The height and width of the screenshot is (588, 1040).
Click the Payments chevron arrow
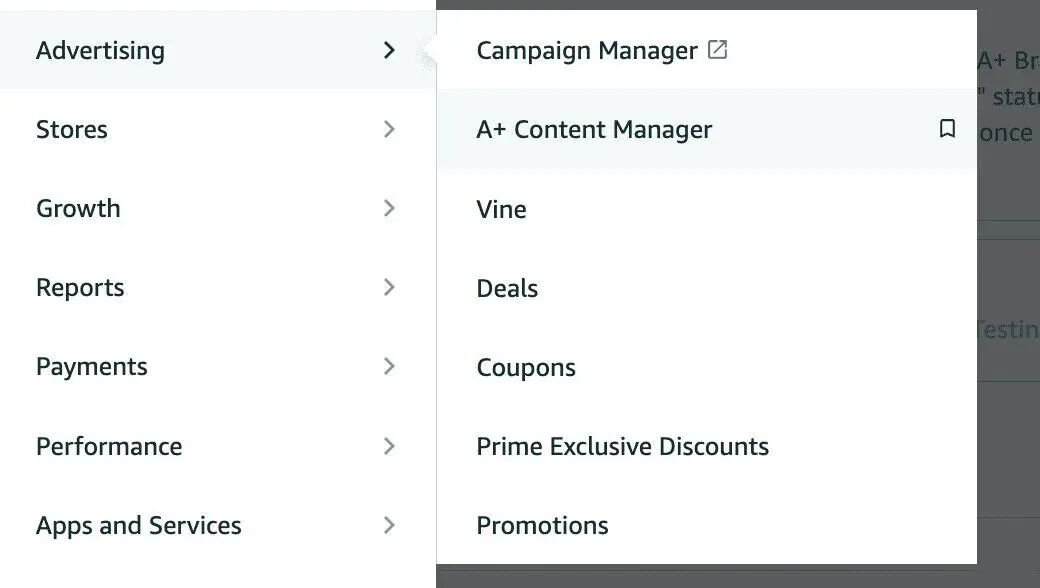390,367
